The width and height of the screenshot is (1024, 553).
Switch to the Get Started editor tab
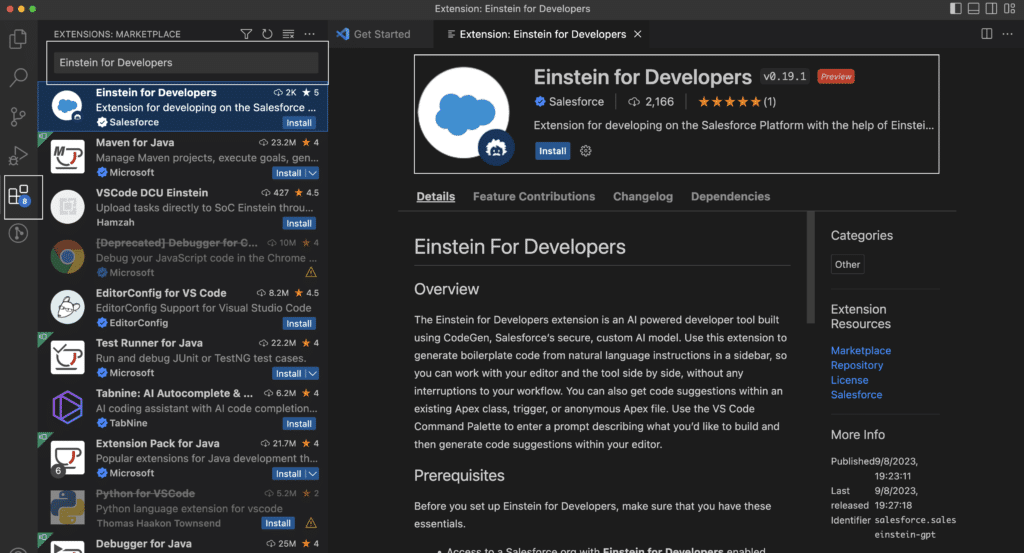pyautogui.click(x=373, y=34)
